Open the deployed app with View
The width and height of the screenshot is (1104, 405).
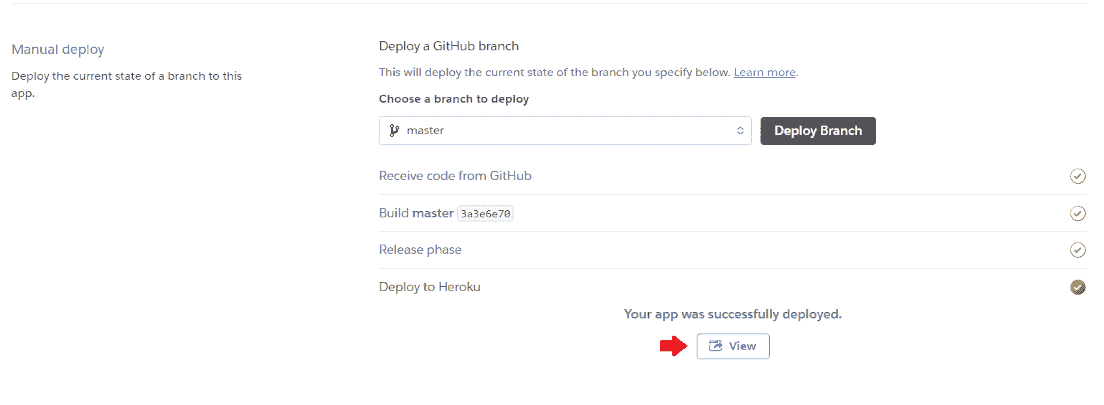pos(733,346)
